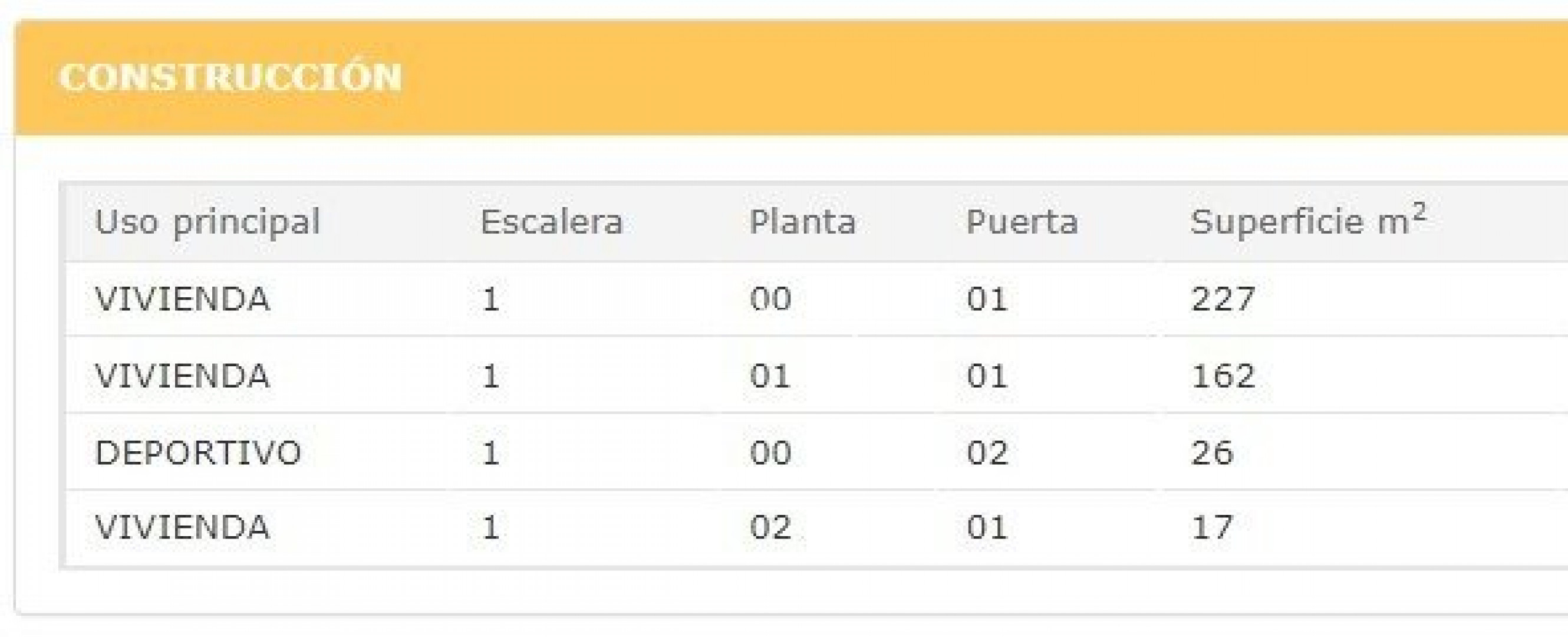Click the DEPORTIVO row label
This screenshot has height=637, width=1568.
tap(198, 452)
